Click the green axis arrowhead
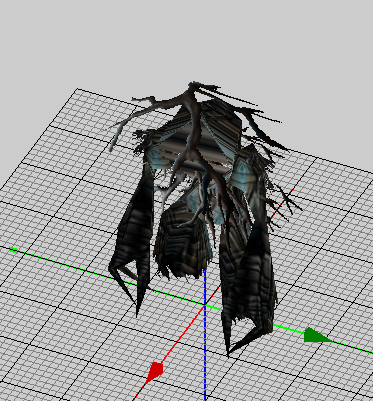This screenshot has height=401, width=373. pyautogui.click(x=317, y=335)
